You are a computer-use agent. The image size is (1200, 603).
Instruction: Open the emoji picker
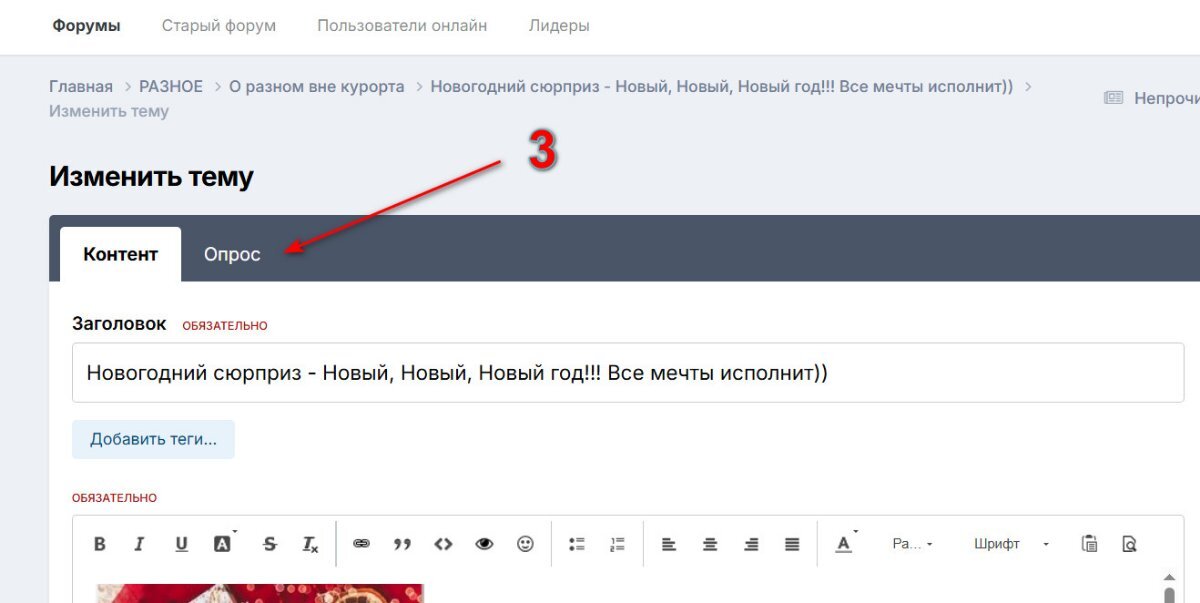point(525,544)
